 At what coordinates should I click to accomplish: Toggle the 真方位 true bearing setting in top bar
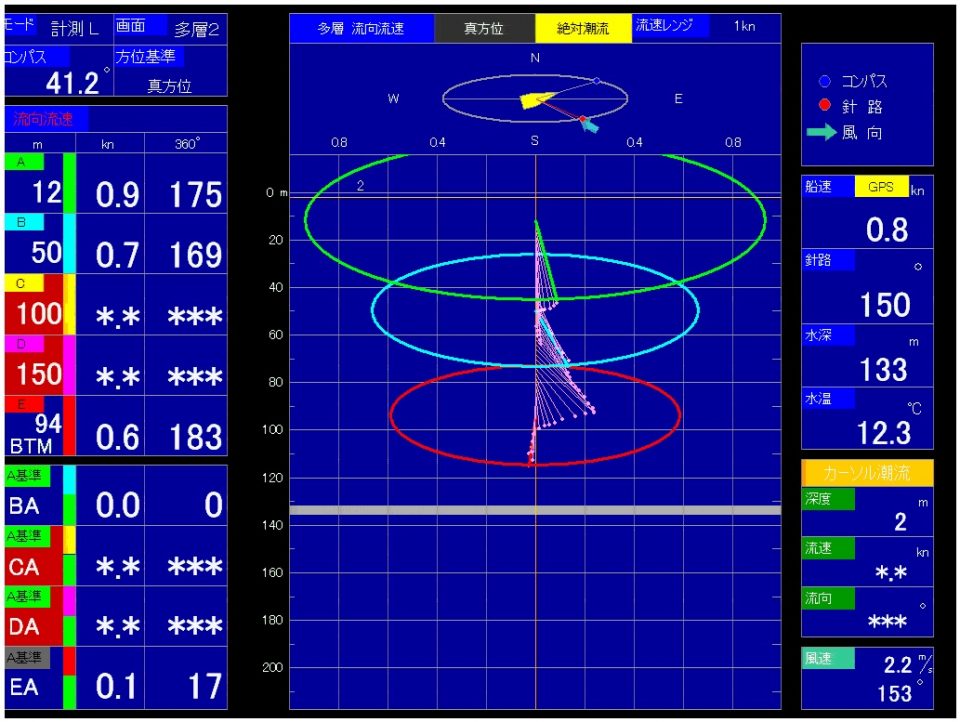tap(484, 29)
